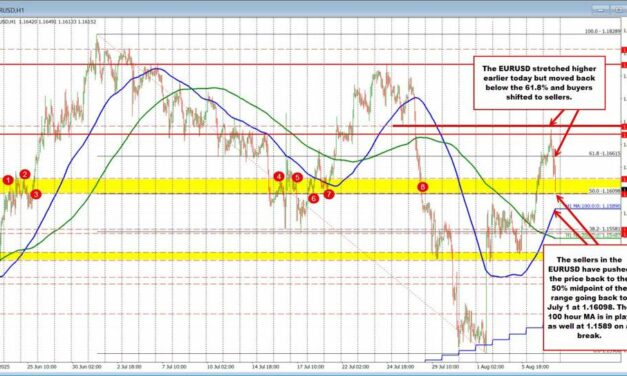Click the 29 Jul 10:00 time label
Viewport: 627px width, 376px height.
[444, 366]
